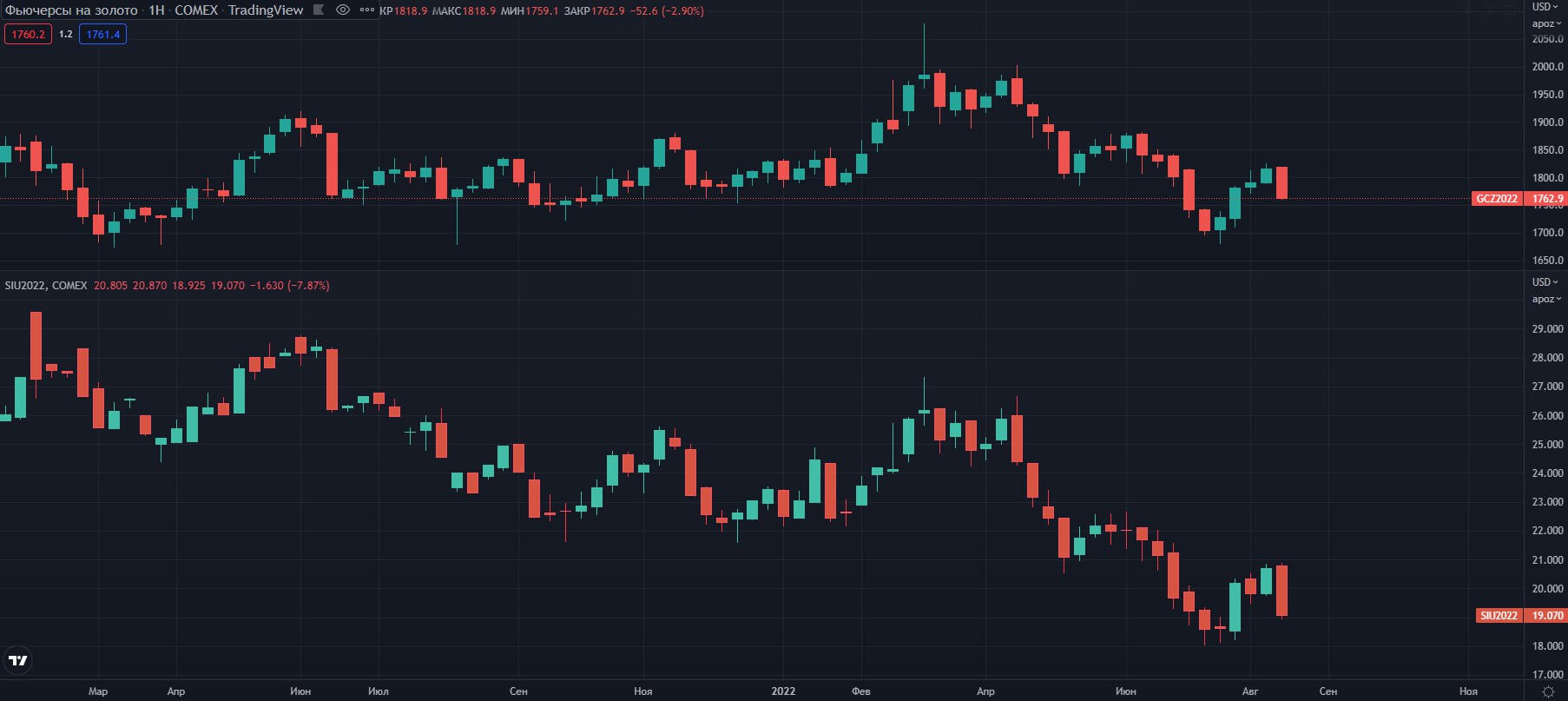Image resolution: width=1568 pixels, height=701 pixels.
Task: Click the blue buy price 1761.4 button
Action: (x=103, y=34)
